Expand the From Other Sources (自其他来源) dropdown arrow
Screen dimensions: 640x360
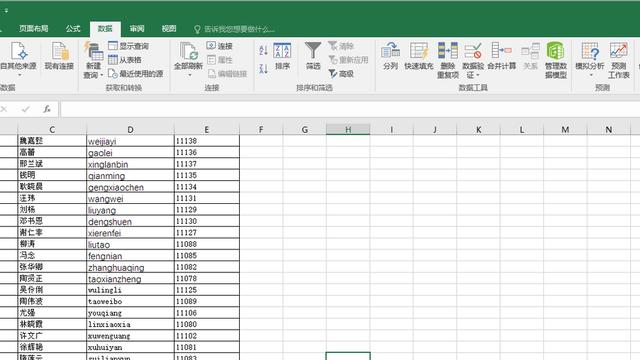point(19,75)
